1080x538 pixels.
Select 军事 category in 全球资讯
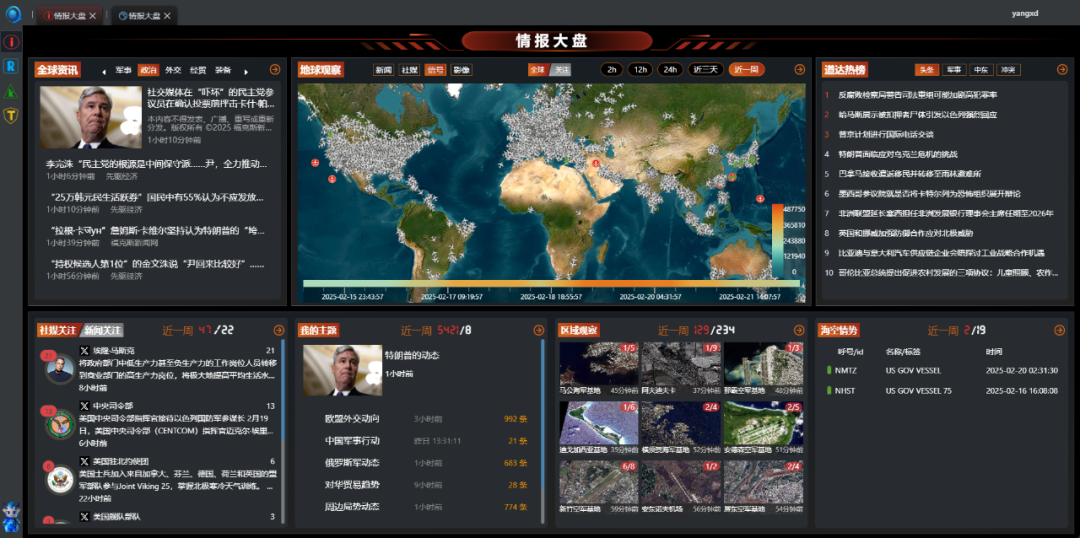(123, 70)
